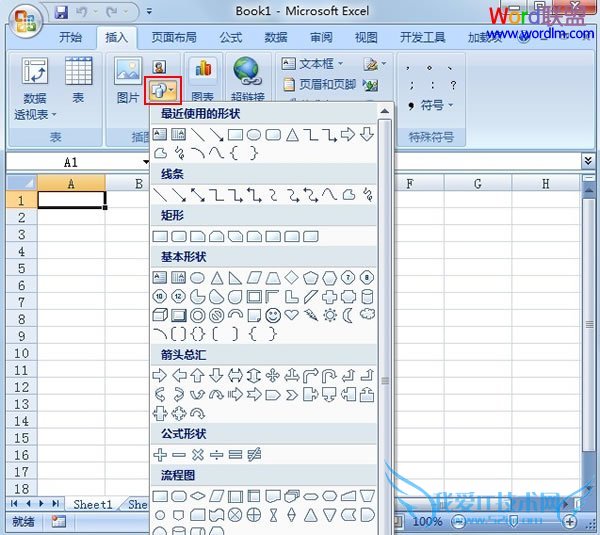Select the cylinder (can) shape
The image size is (600, 535).
[367, 297]
